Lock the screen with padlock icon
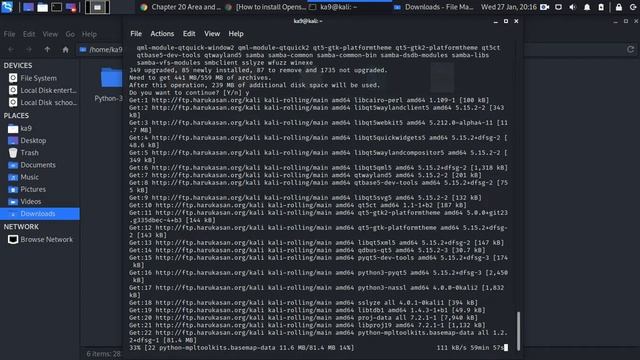This screenshot has height=360, width=640. click(x=619, y=7)
